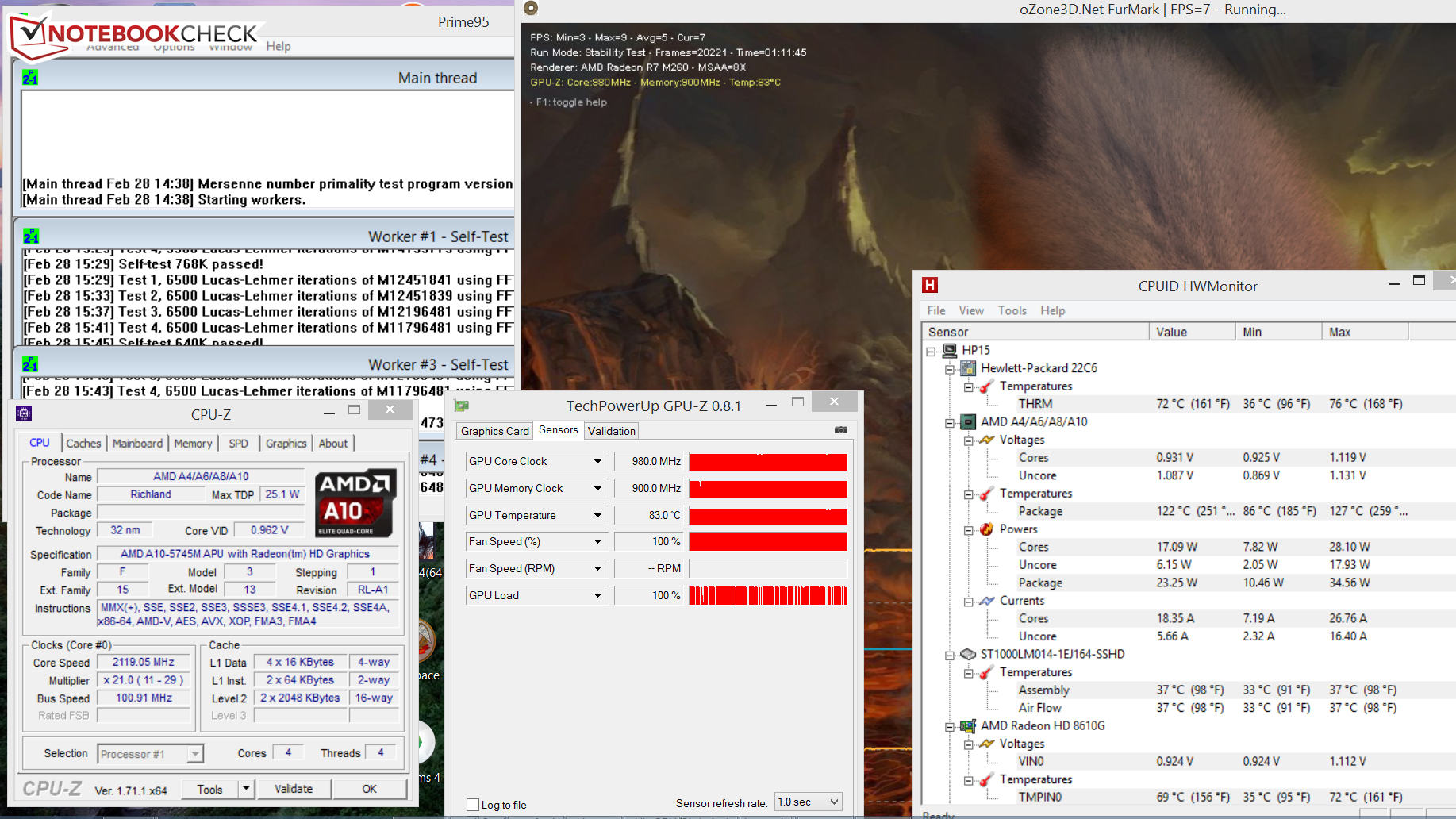Click the thermometer icon of Temperatures above Assembly
Image resolution: width=1456 pixels, height=819 pixels.
tap(986, 672)
